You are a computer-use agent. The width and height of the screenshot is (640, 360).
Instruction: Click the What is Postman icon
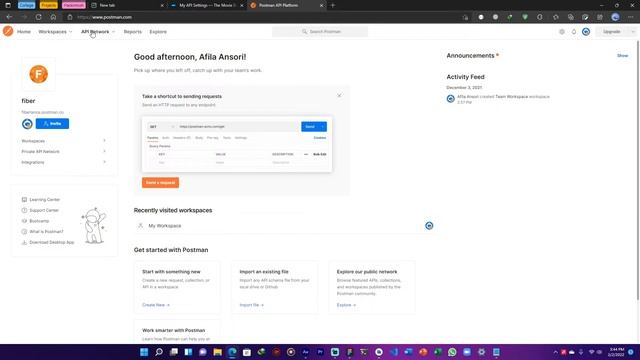point(24,231)
